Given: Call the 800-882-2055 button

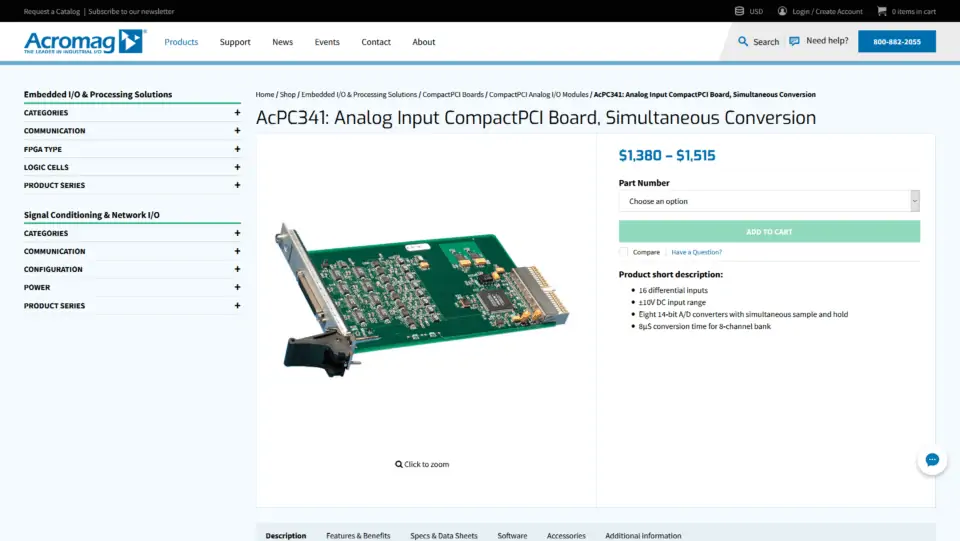Looking at the screenshot, I should (897, 42).
